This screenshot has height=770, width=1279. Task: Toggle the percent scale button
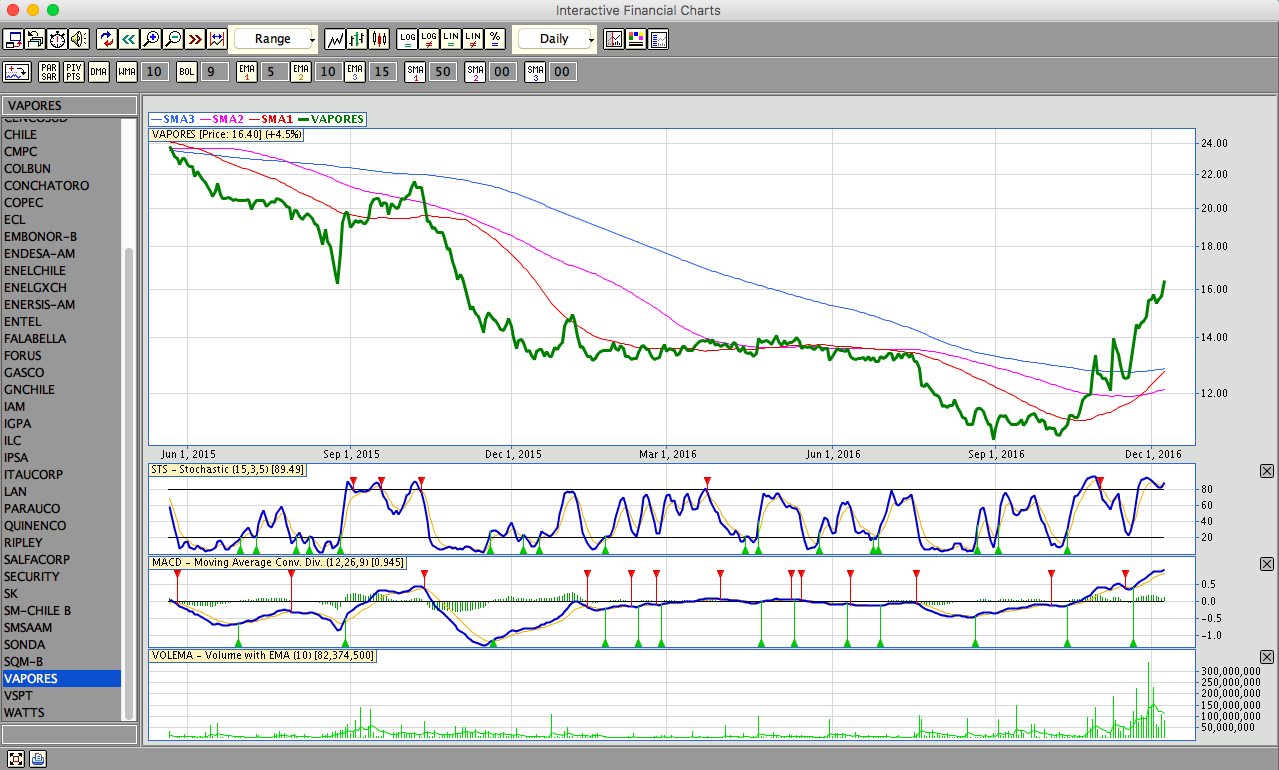coord(495,39)
